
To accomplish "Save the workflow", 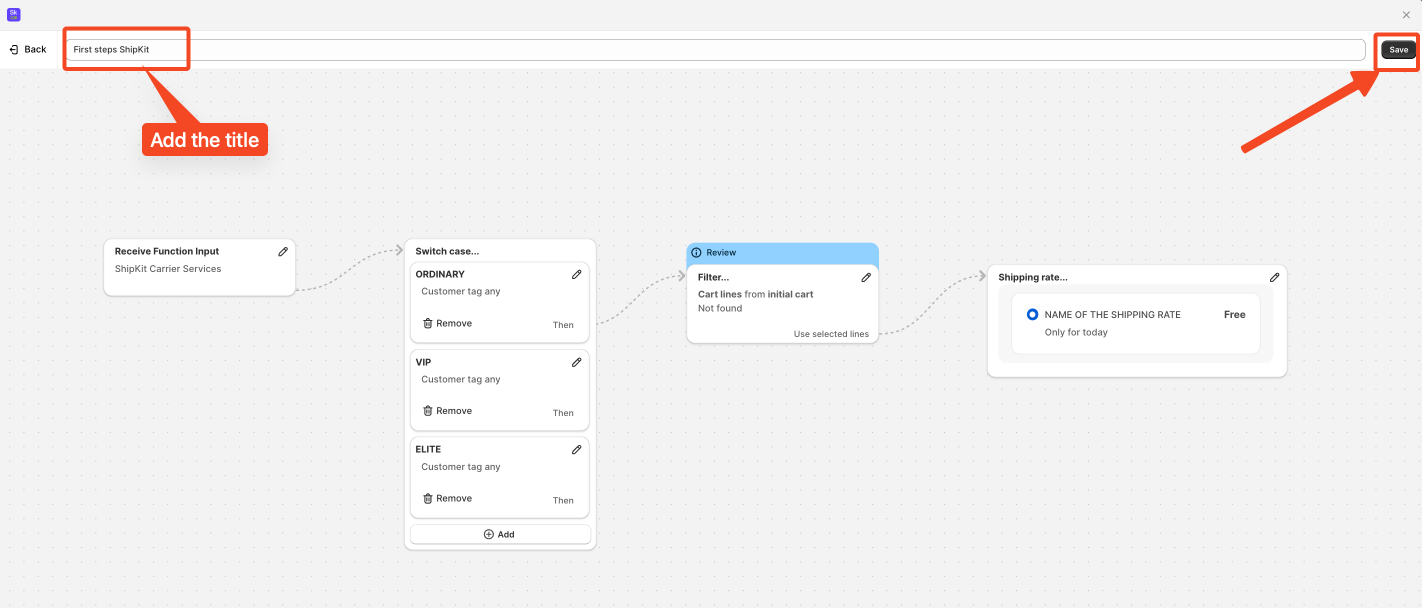I will (1398, 50).
